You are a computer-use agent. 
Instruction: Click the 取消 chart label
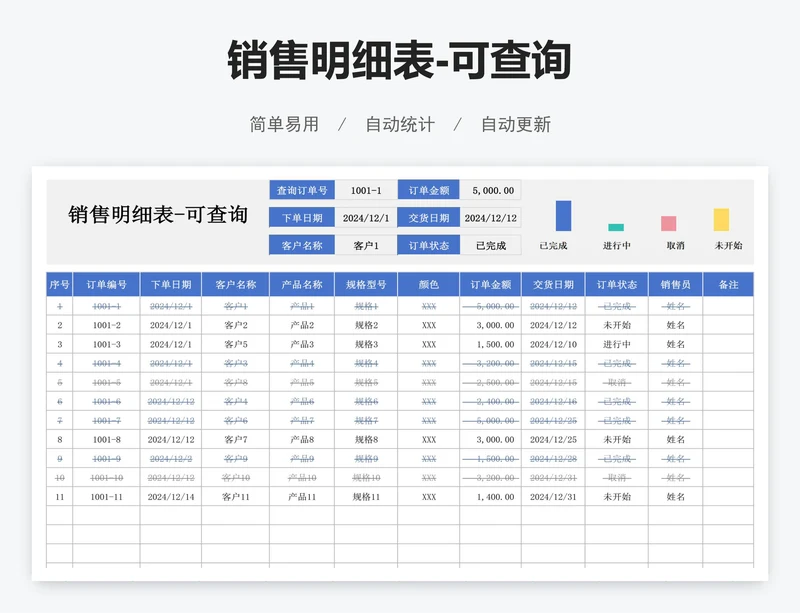pyautogui.click(x=675, y=246)
